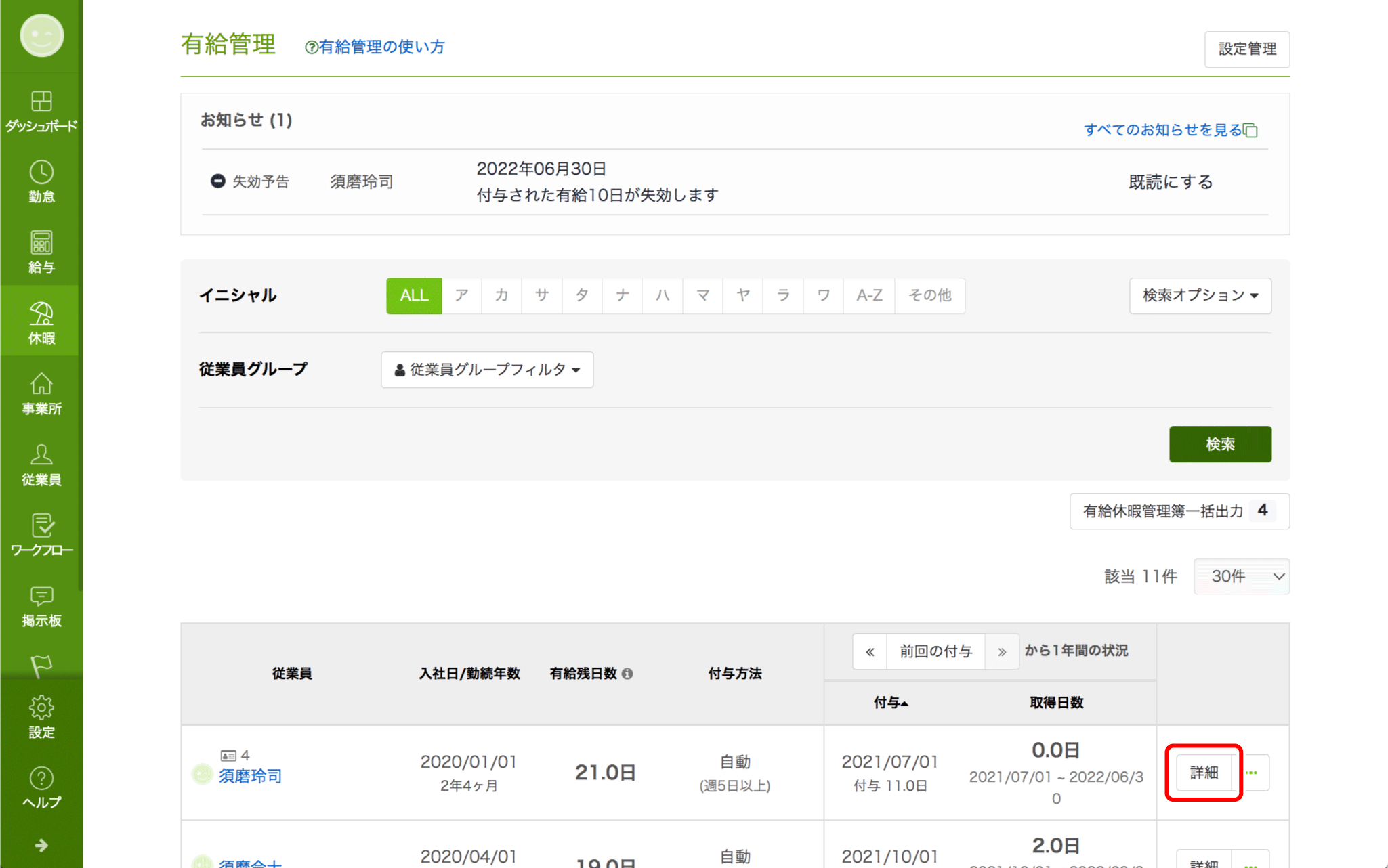Click the 失効予告 minus circle icon
This screenshot has height=868, width=1388.
[x=217, y=181]
